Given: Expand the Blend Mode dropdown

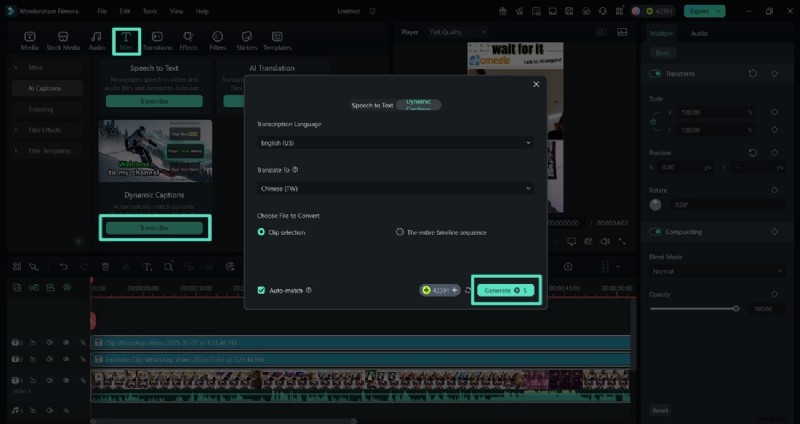Looking at the screenshot, I should click(x=712, y=271).
